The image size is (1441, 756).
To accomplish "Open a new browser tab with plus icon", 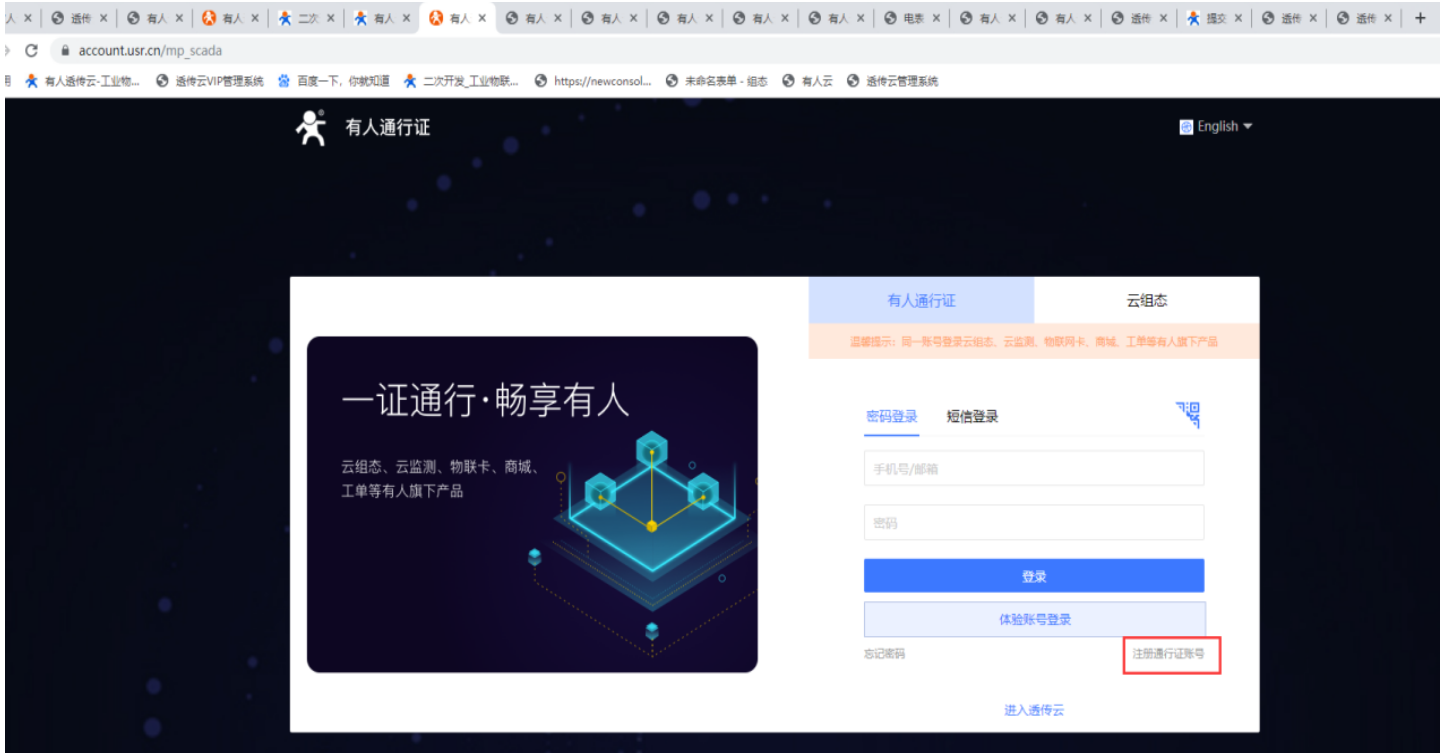I will (x=1420, y=18).
